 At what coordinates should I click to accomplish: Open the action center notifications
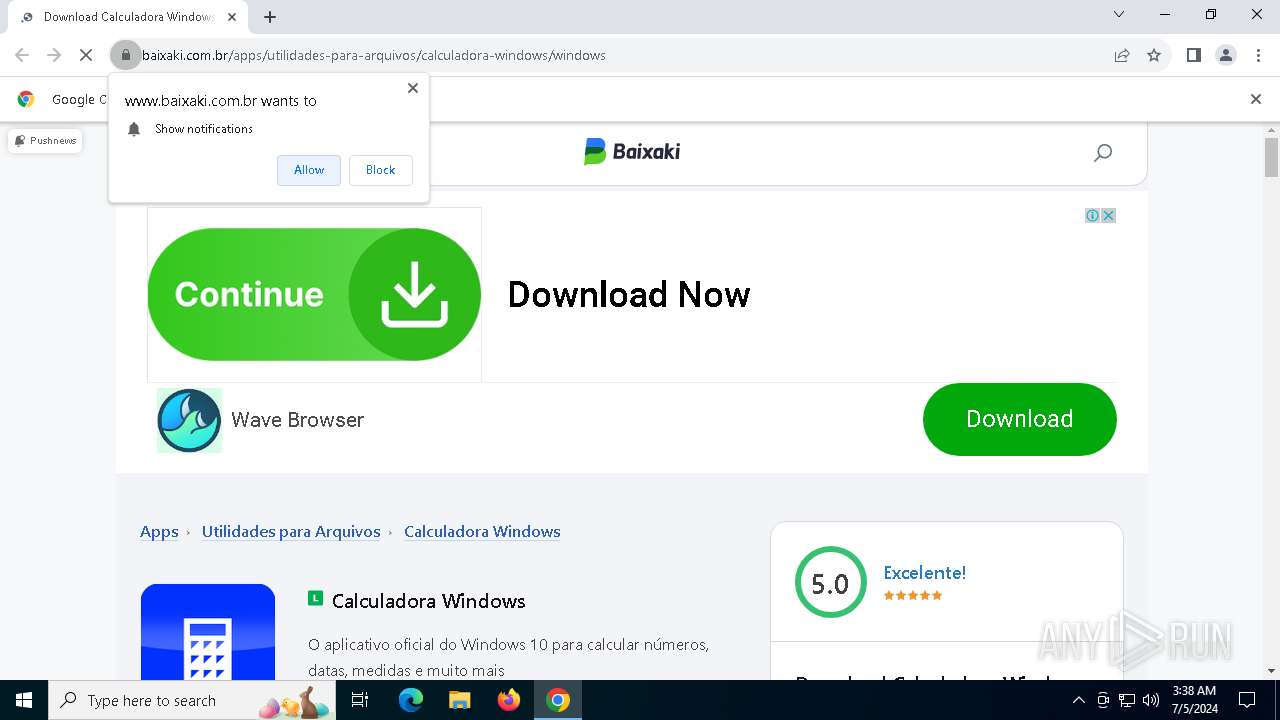click(1247, 700)
